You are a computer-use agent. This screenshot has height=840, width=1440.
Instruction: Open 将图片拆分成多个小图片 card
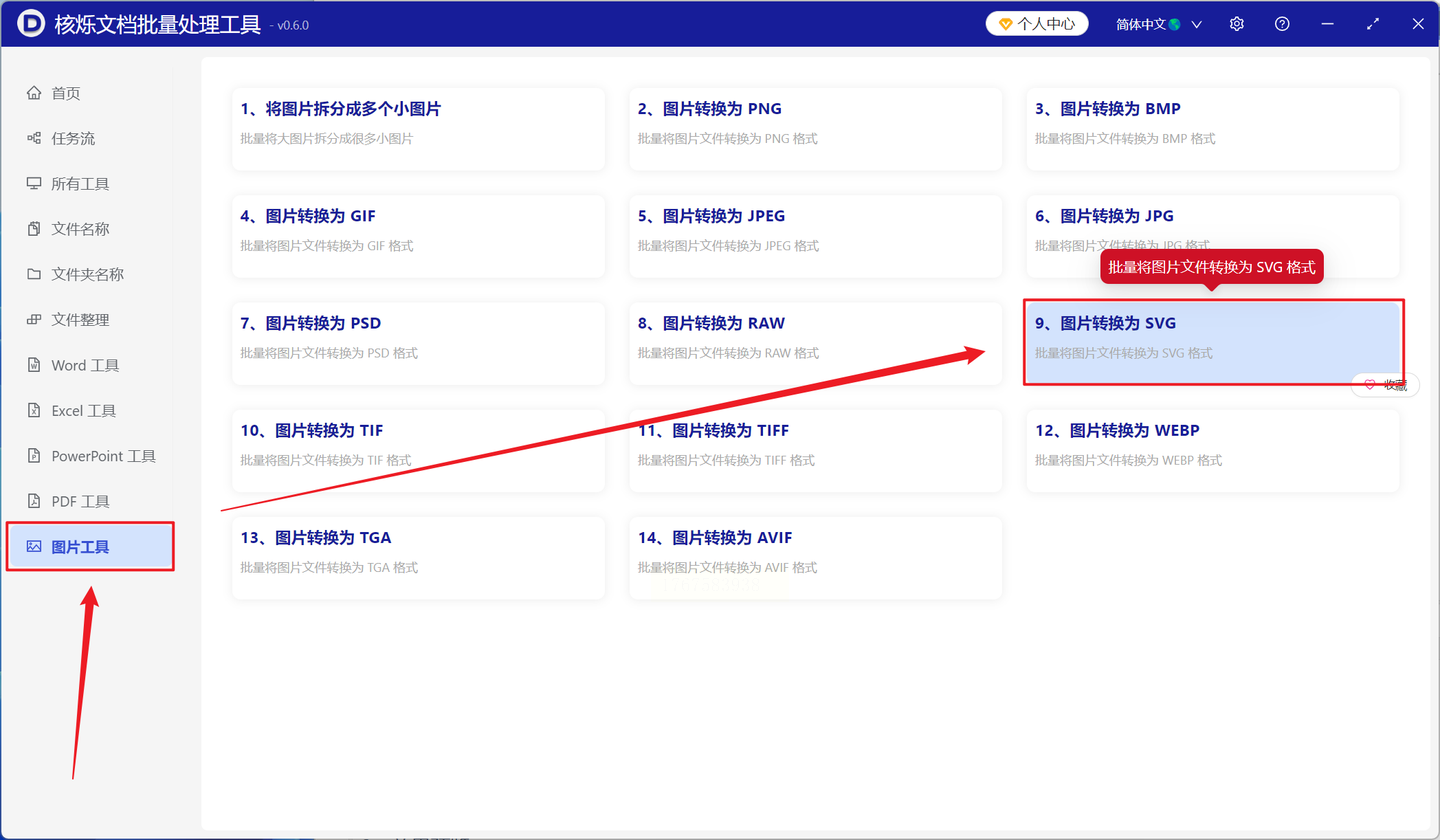pyautogui.click(x=418, y=128)
